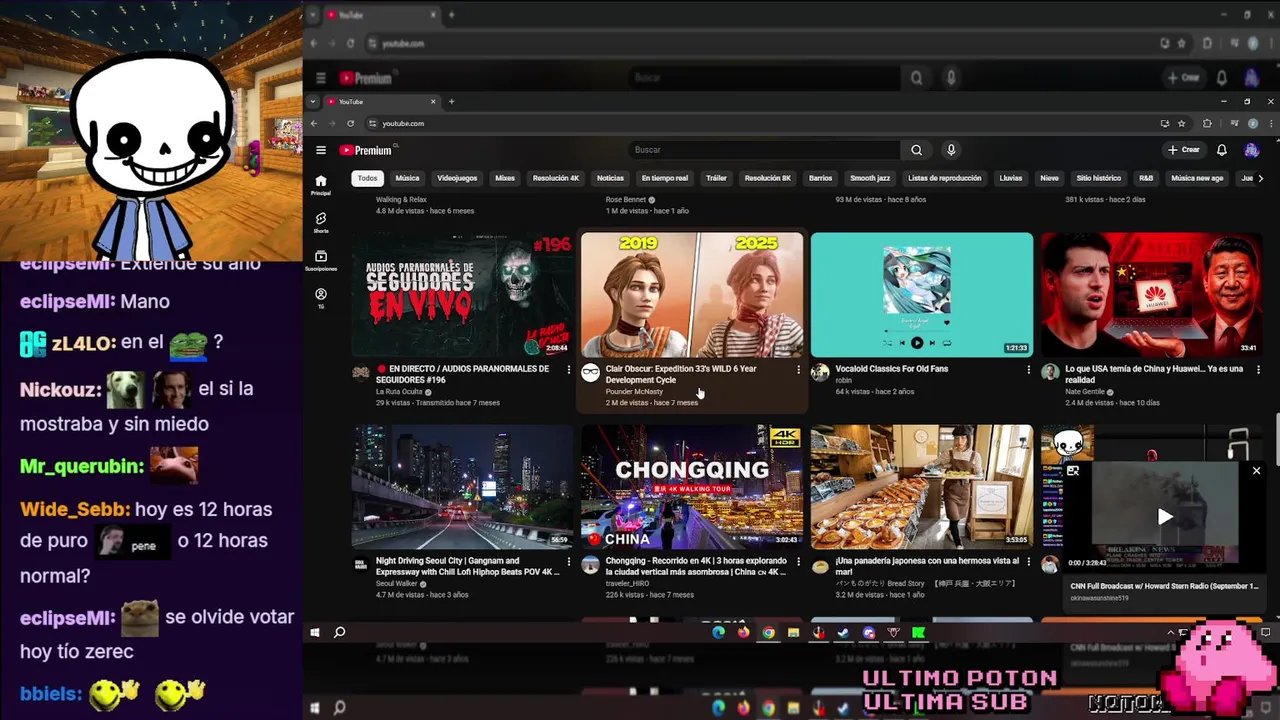Viewport: 1280px width, 720px height.
Task: Select the Mixes chip
Action: 505,178
